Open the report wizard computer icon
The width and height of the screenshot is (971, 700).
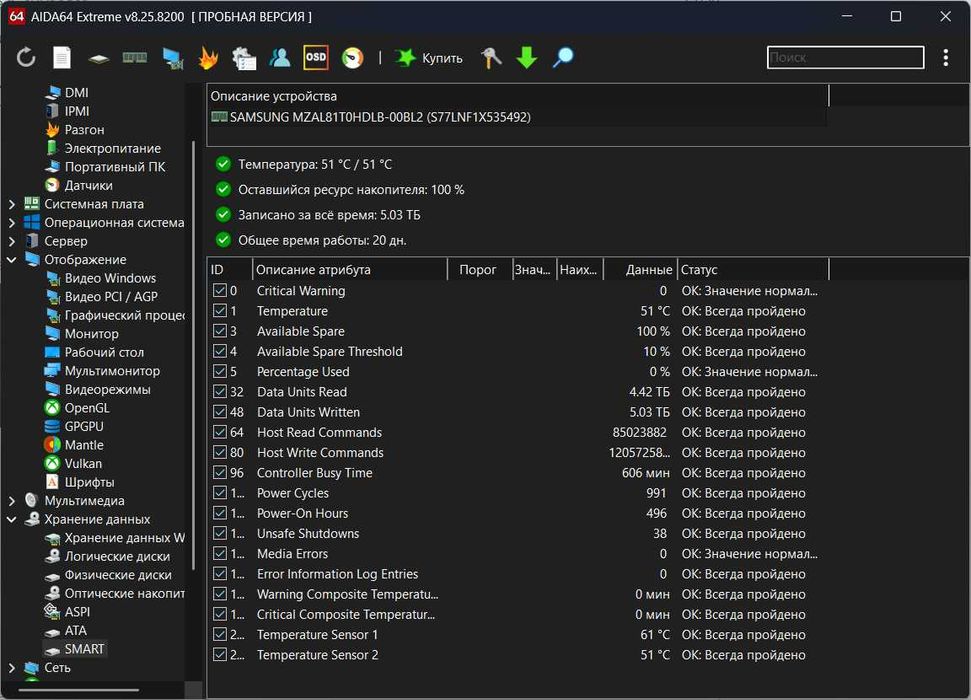(x=244, y=58)
